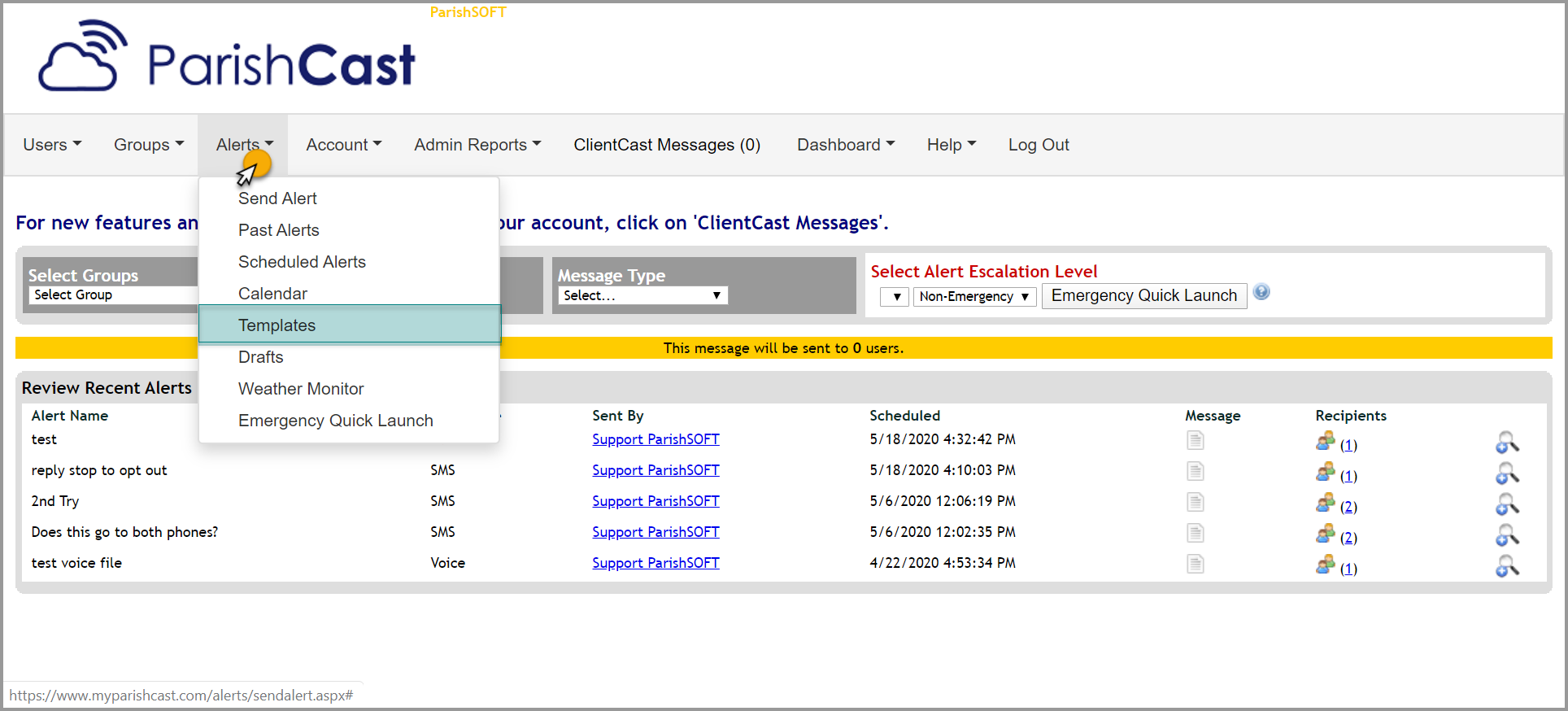Select Templates in the Alerts menu
Image resolution: width=1568 pixels, height=711 pixels.
(x=350, y=325)
